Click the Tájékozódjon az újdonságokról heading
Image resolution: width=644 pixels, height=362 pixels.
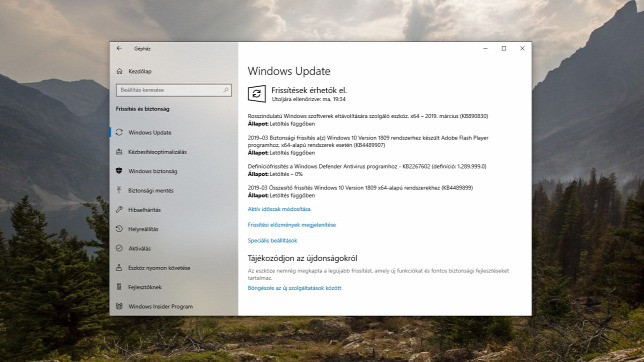[303, 258]
